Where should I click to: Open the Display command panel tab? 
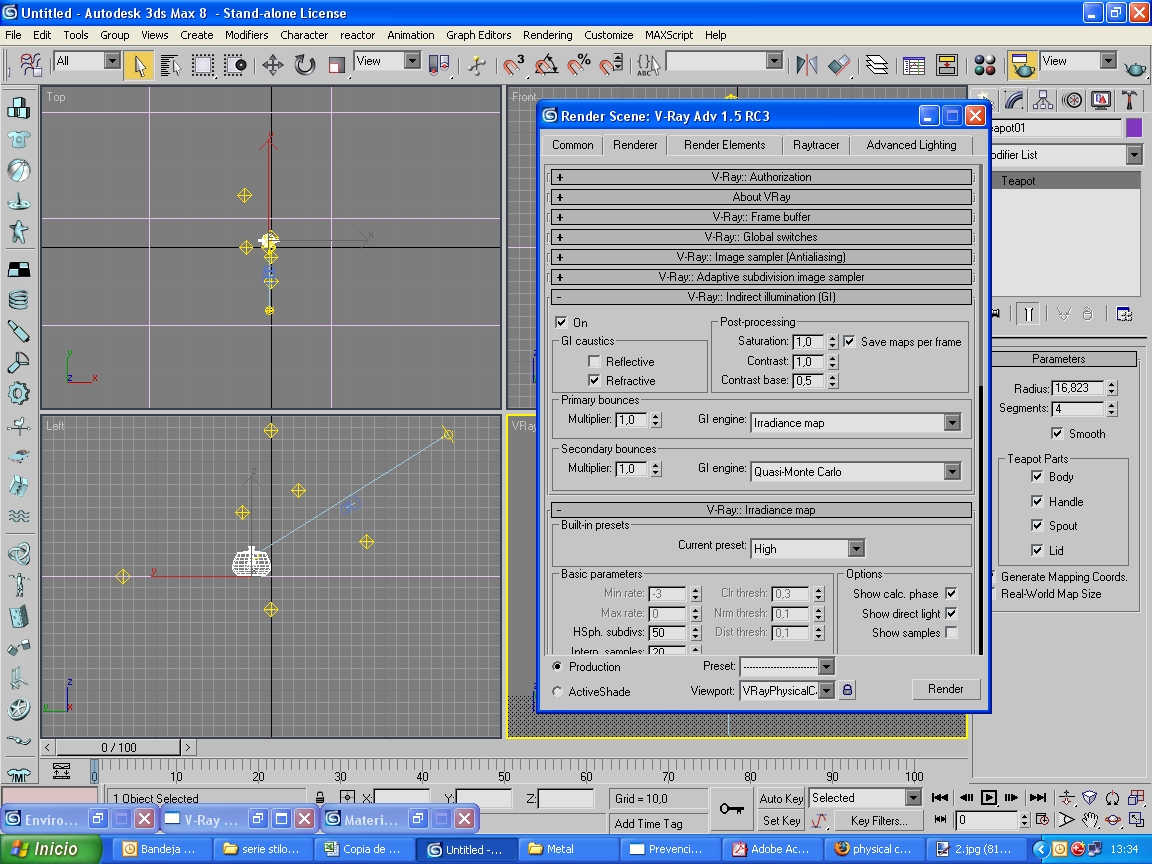pyautogui.click(x=1101, y=100)
